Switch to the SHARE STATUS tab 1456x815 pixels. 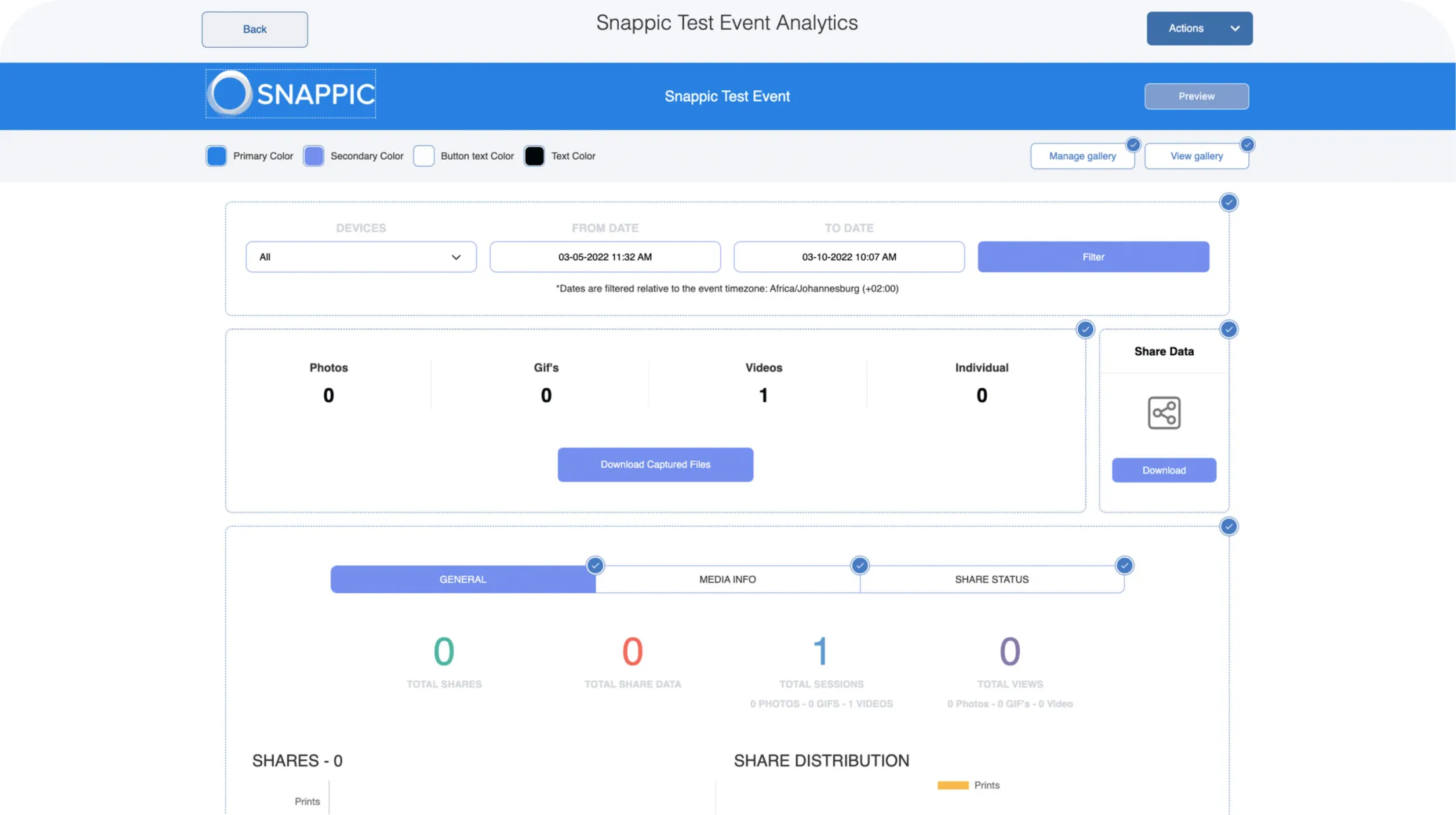pos(992,580)
